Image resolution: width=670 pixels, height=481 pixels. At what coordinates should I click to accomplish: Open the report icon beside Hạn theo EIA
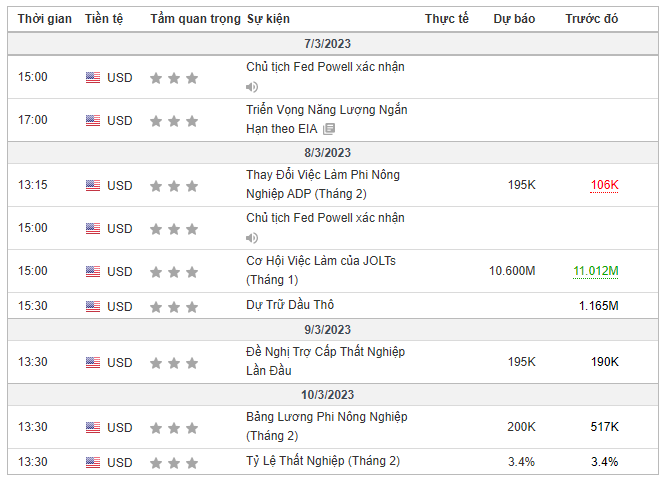click(329, 129)
